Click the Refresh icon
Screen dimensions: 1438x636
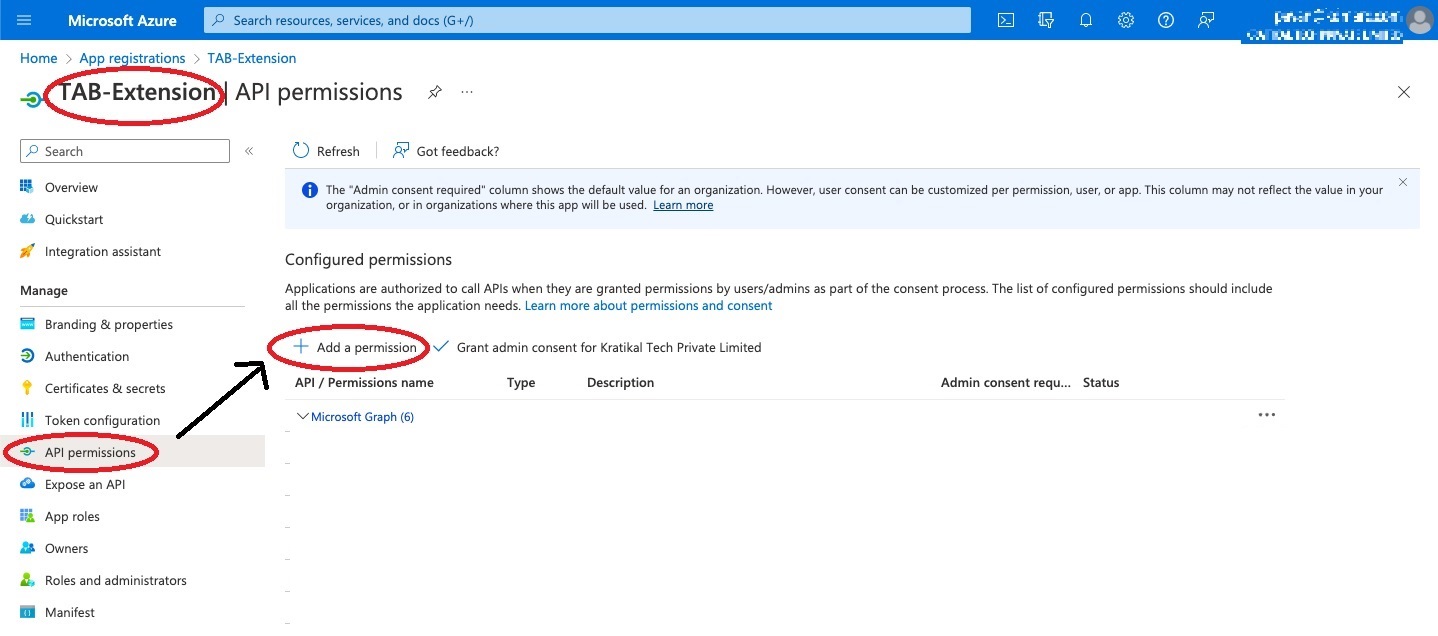coord(301,150)
